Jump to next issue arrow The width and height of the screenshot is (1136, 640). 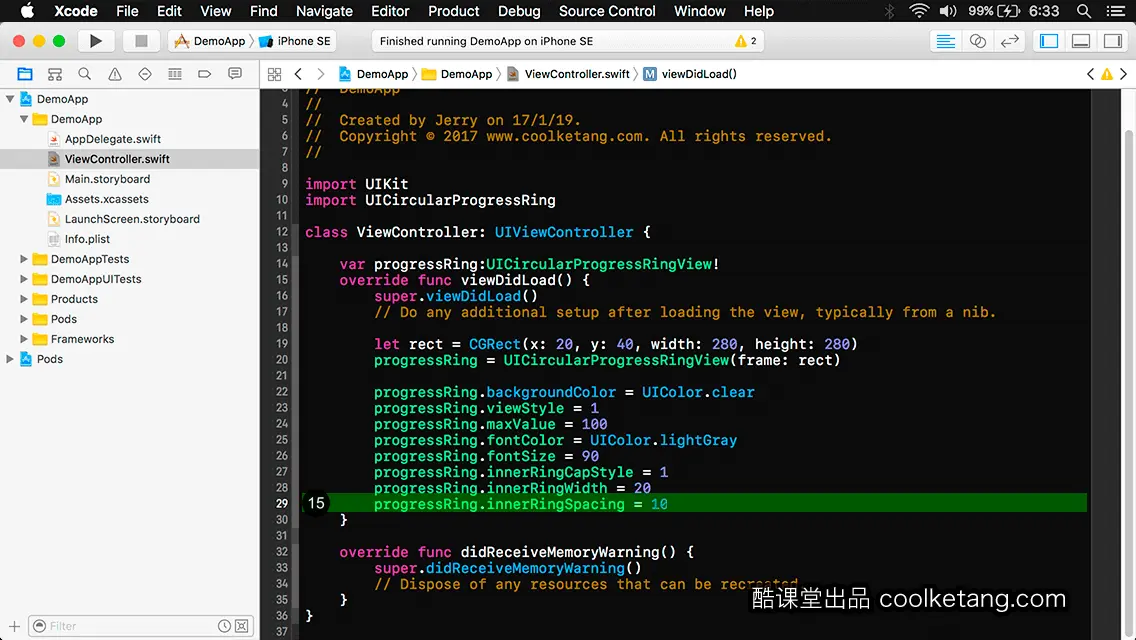tap(1124, 74)
